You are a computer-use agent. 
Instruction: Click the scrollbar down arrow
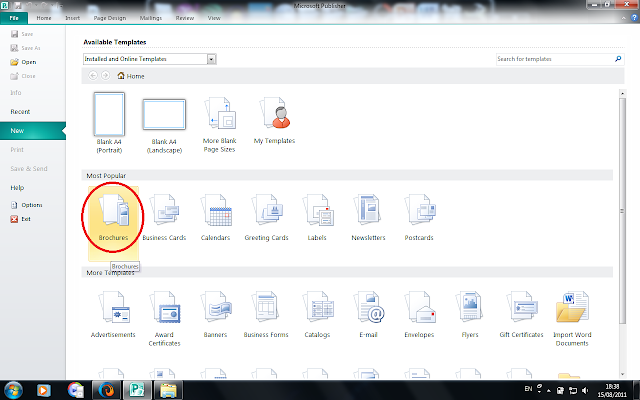622,374
